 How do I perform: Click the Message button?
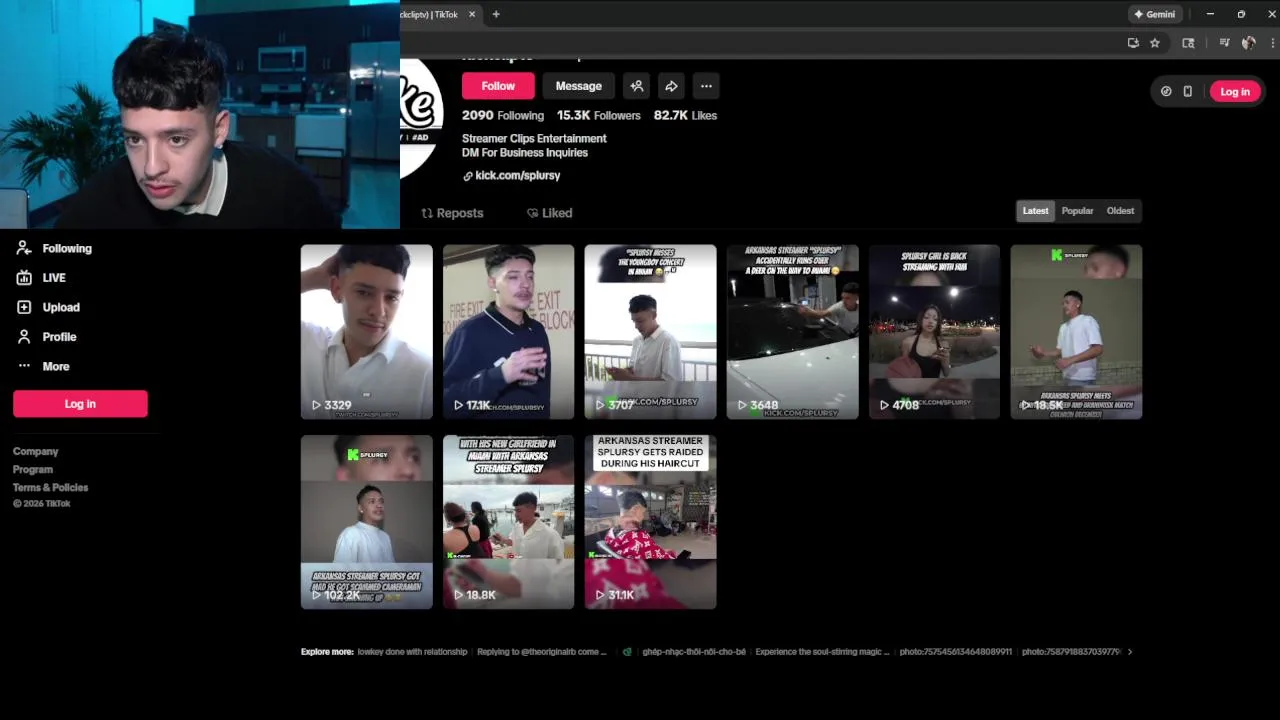pyautogui.click(x=579, y=86)
